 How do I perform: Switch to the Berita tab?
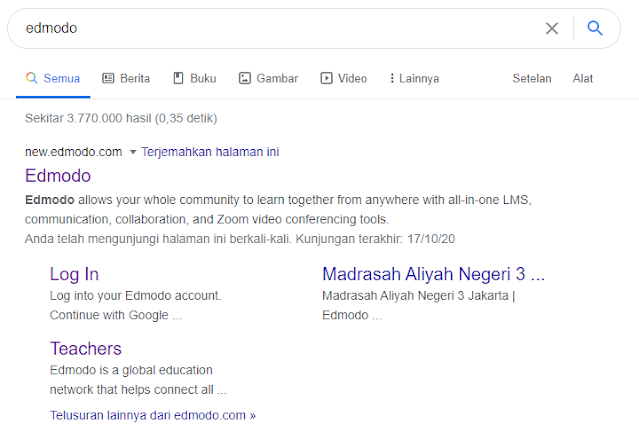point(126,78)
